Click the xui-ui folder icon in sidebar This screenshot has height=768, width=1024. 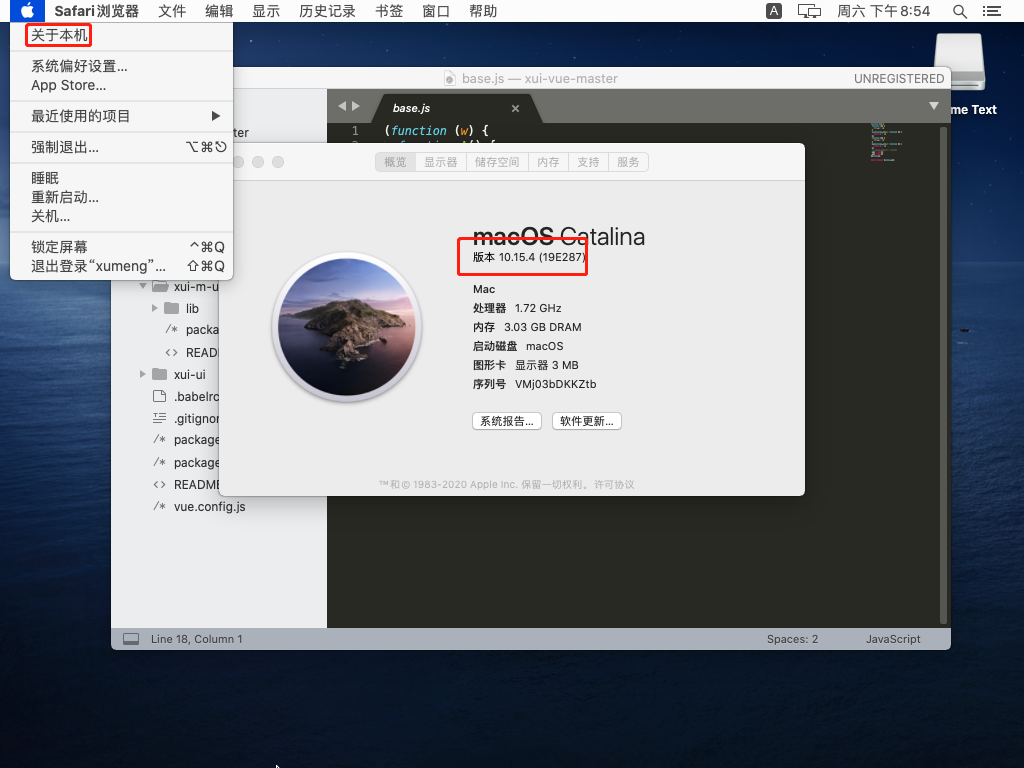coord(160,374)
